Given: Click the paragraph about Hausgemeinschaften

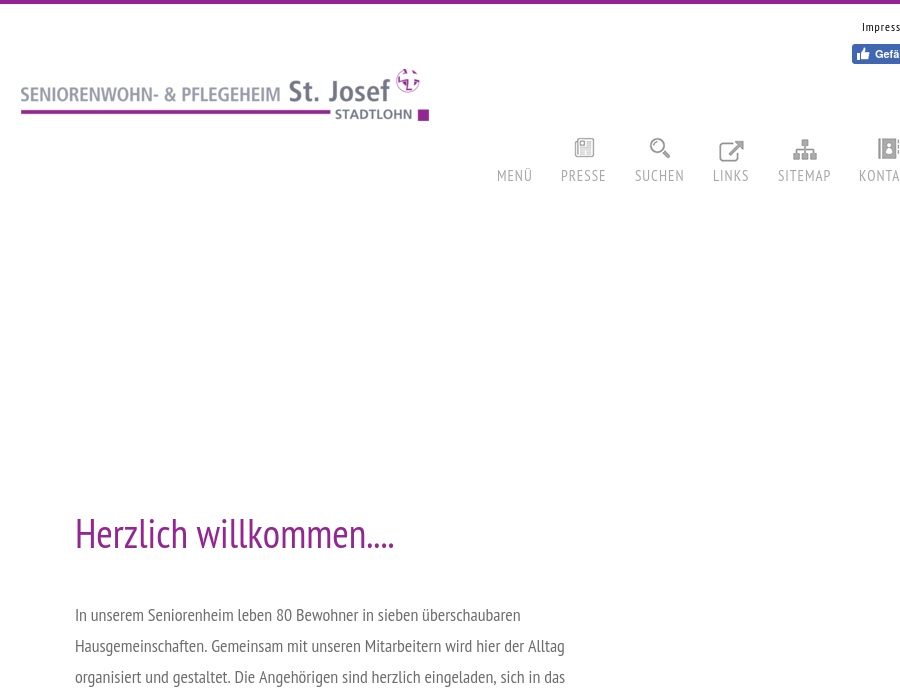Looking at the screenshot, I should (320, 645).
